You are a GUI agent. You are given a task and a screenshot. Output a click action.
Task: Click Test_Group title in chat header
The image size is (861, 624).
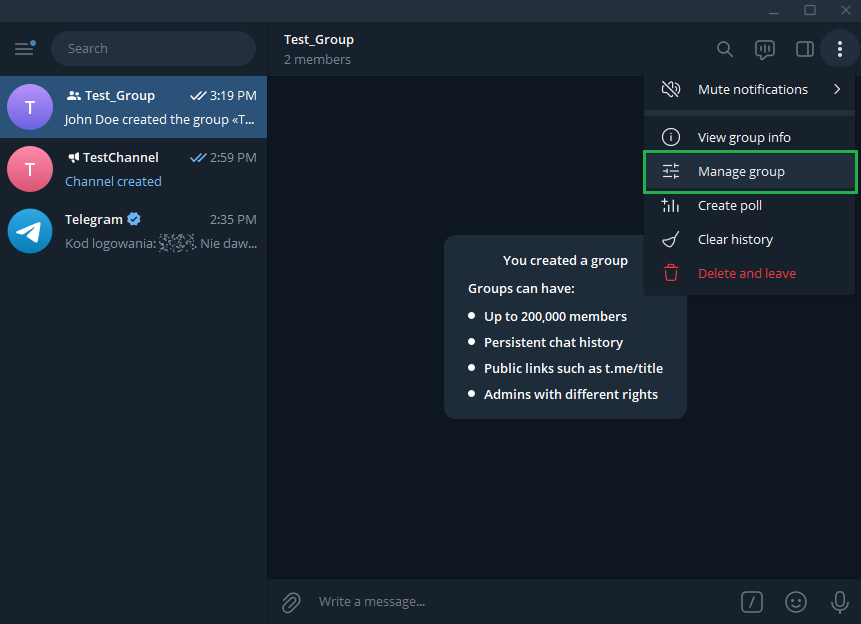[x=318, y=40]
